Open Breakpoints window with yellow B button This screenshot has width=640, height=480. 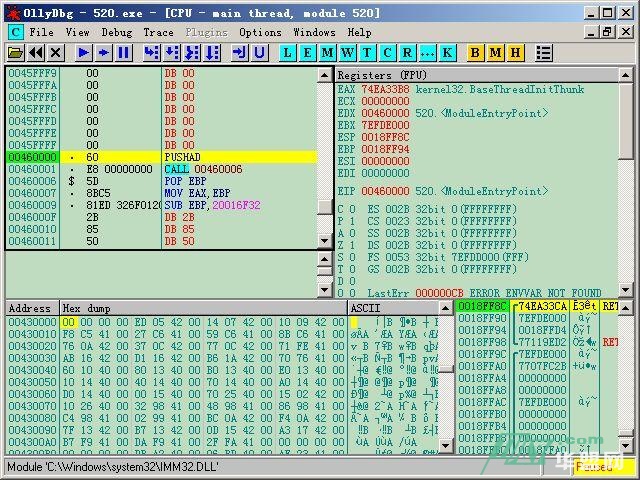[475, 52]
